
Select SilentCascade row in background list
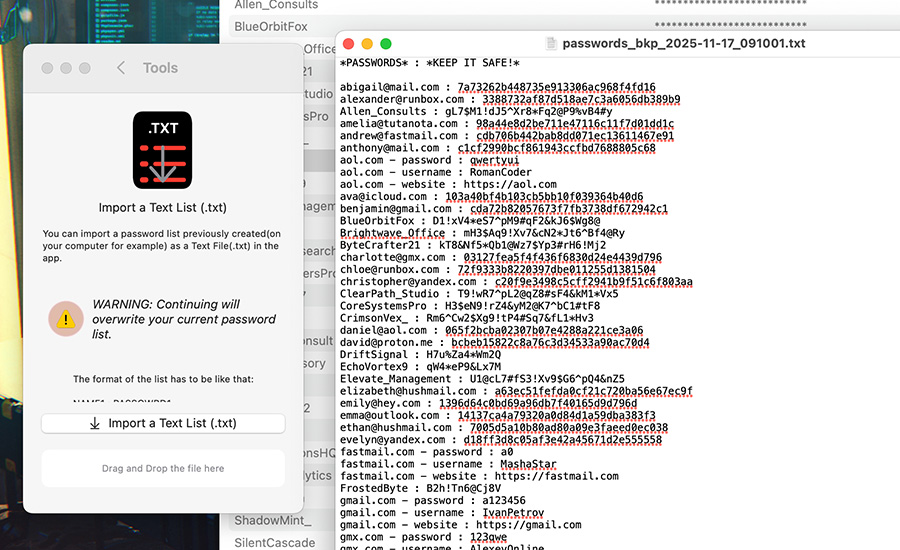[x=275, y=543]
